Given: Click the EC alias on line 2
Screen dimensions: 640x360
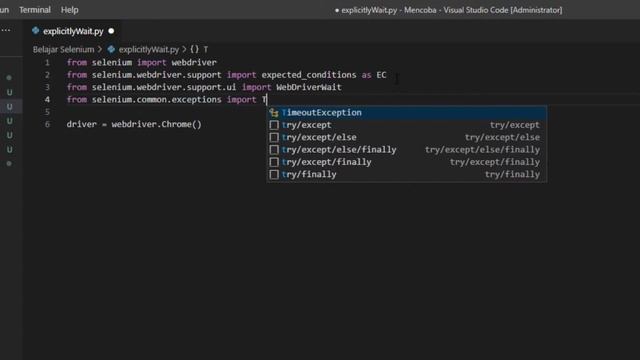Looking at the screenshot, I should pos(381,75).
